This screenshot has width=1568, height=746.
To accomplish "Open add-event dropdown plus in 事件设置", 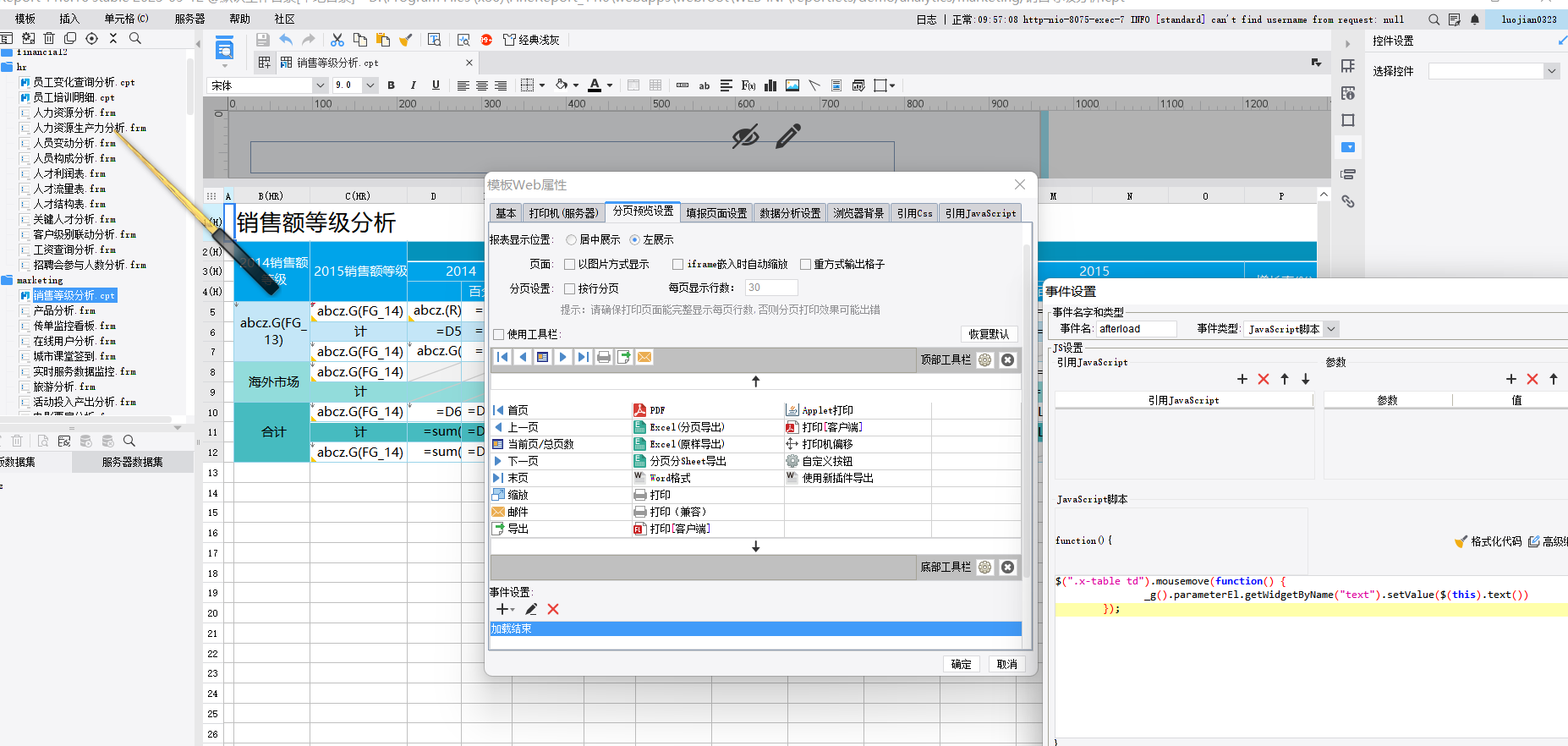I will (505, 609).
